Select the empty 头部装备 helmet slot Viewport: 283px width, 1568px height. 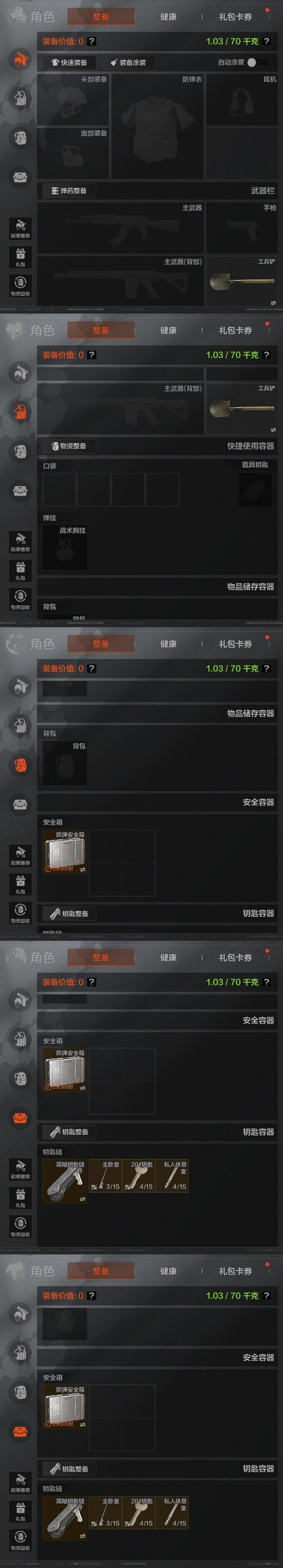[x=73, y=99]
